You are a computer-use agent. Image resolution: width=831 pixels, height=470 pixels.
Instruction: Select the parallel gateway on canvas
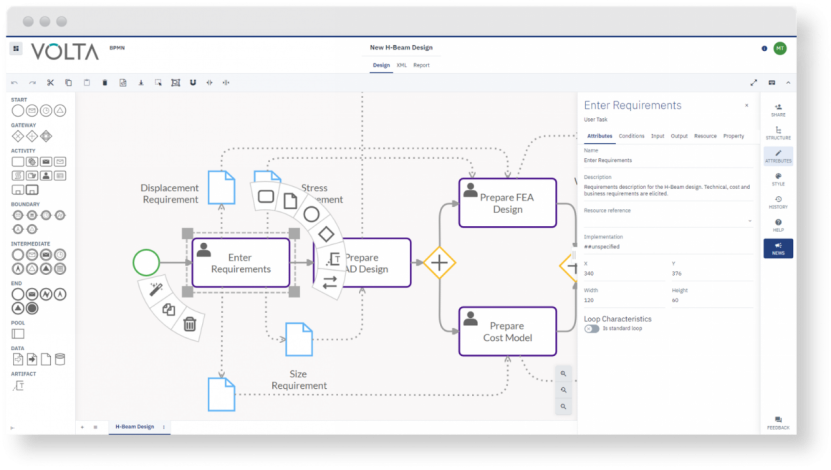439,262
